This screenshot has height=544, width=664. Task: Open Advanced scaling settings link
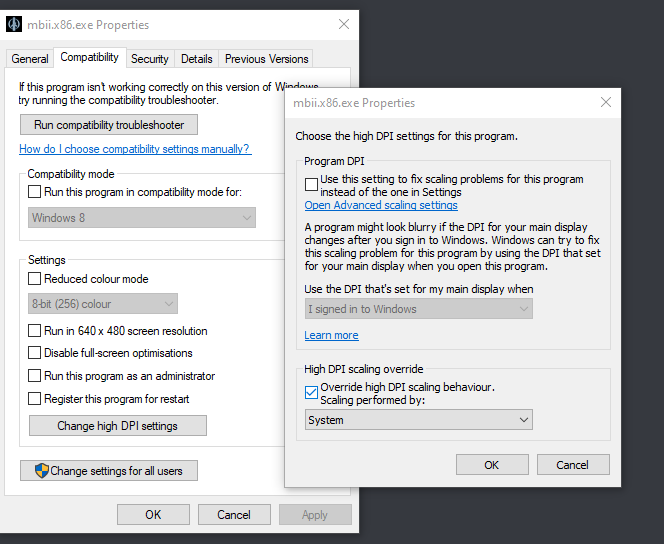coord(381,206)
